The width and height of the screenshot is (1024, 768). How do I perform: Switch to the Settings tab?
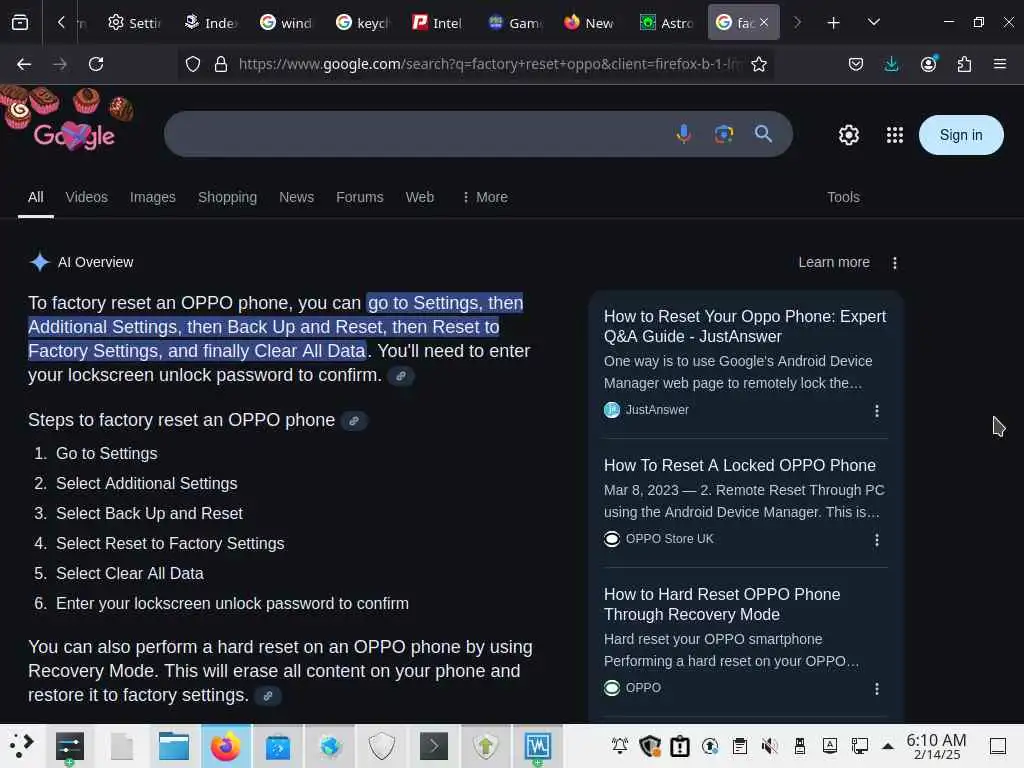(x=134, y=23)
